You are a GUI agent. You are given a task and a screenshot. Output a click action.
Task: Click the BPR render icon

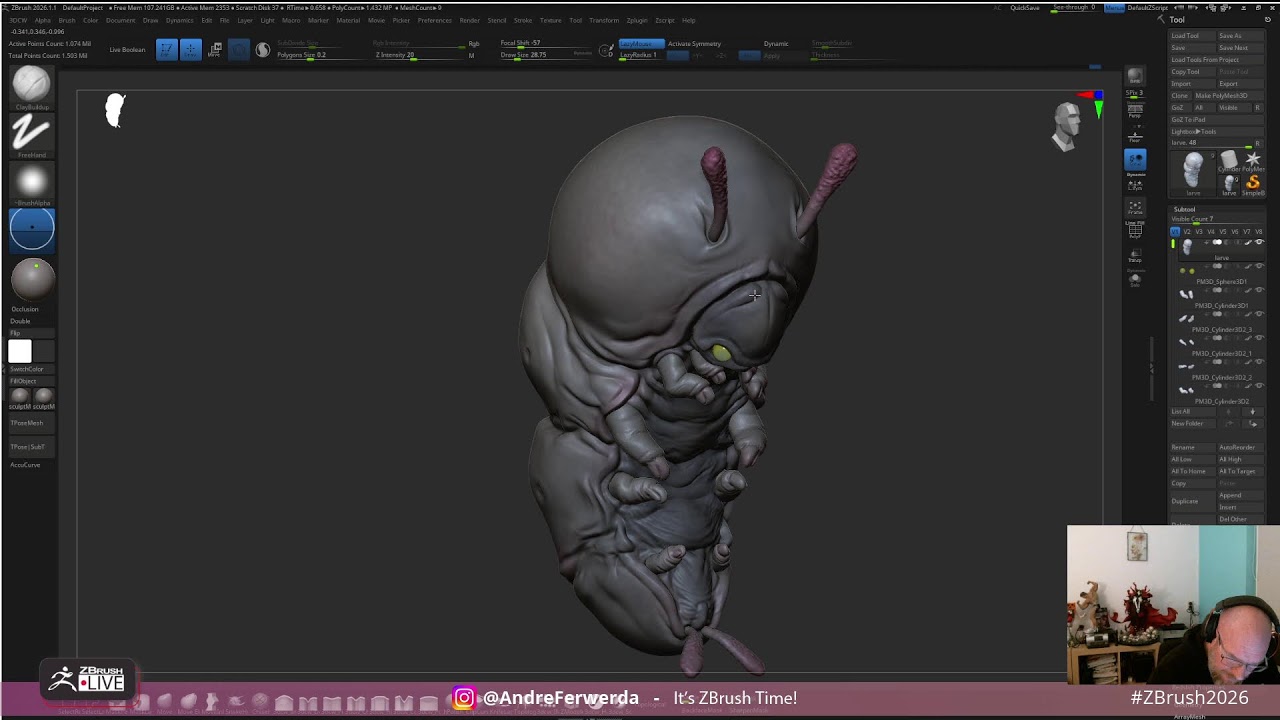1135,75
